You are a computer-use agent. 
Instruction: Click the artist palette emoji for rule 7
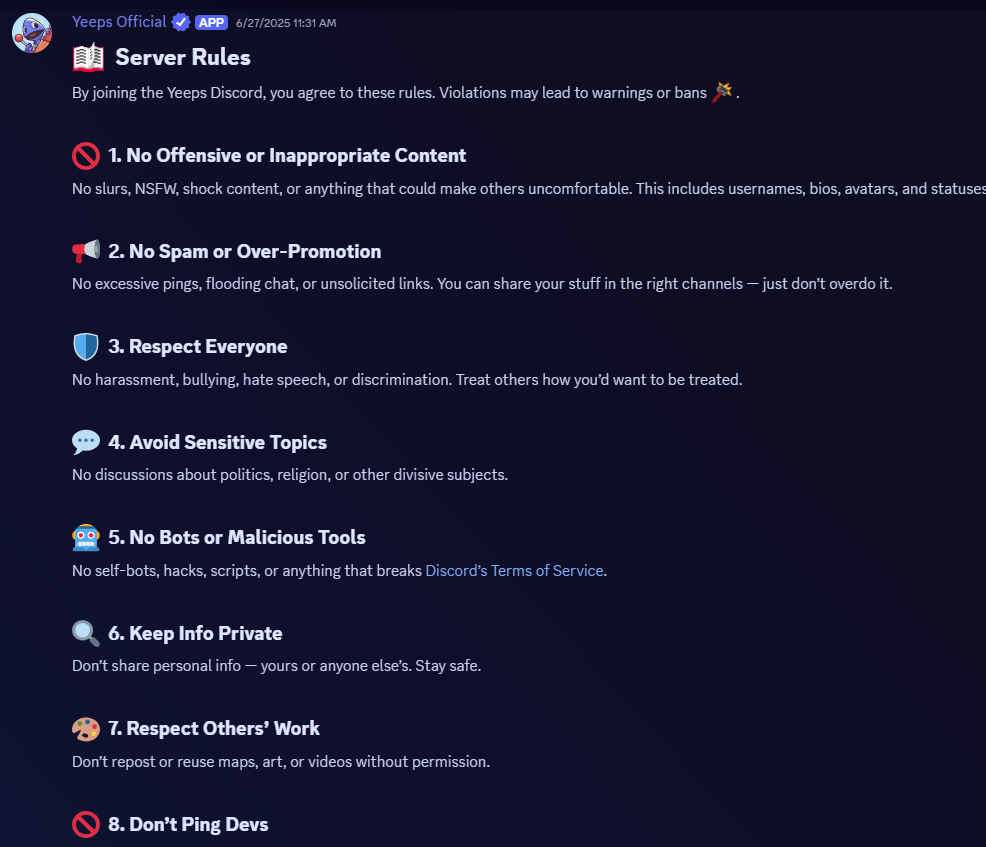pyautogui.click(x=86, y=729)
